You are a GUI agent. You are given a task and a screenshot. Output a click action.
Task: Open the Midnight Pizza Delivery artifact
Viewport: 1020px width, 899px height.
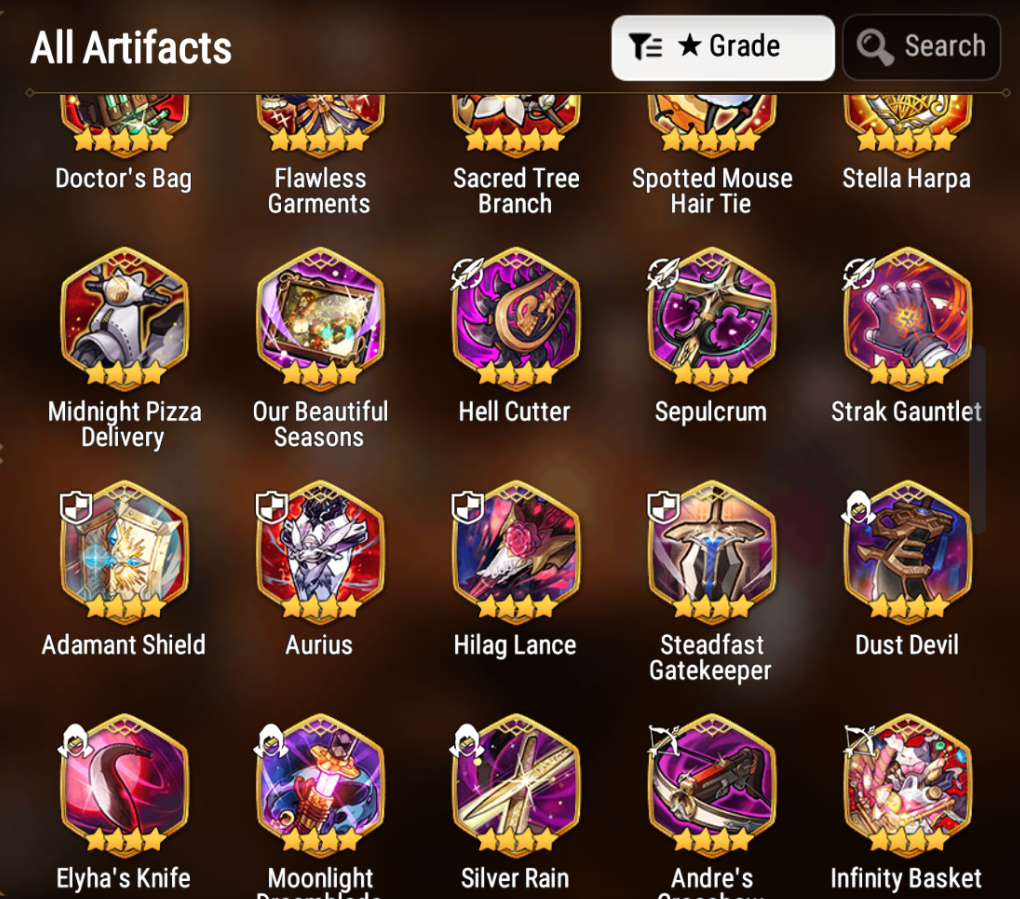(x=124, y=318)
